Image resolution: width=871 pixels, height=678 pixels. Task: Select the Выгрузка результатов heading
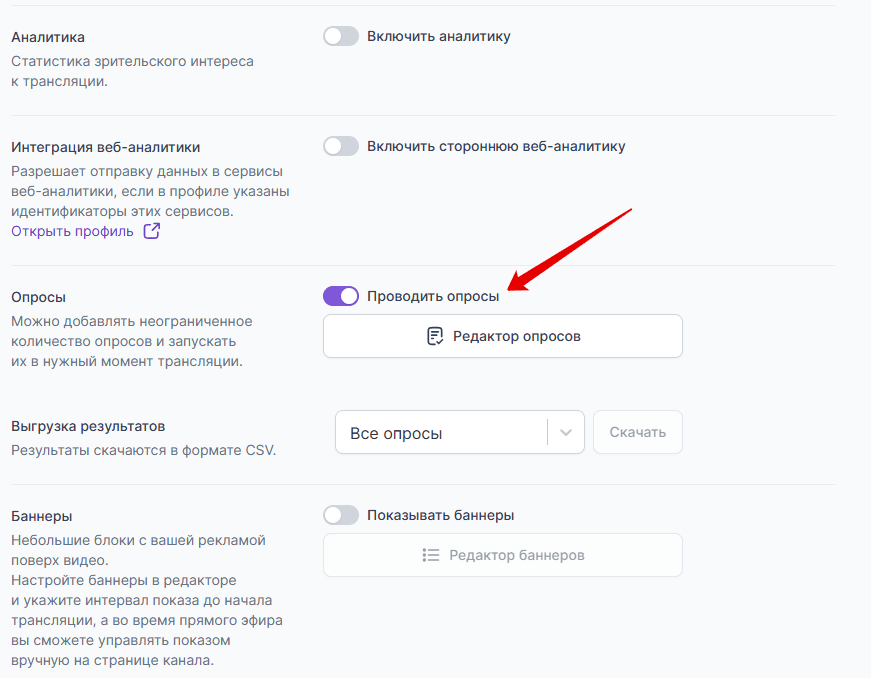click(88, 426)
